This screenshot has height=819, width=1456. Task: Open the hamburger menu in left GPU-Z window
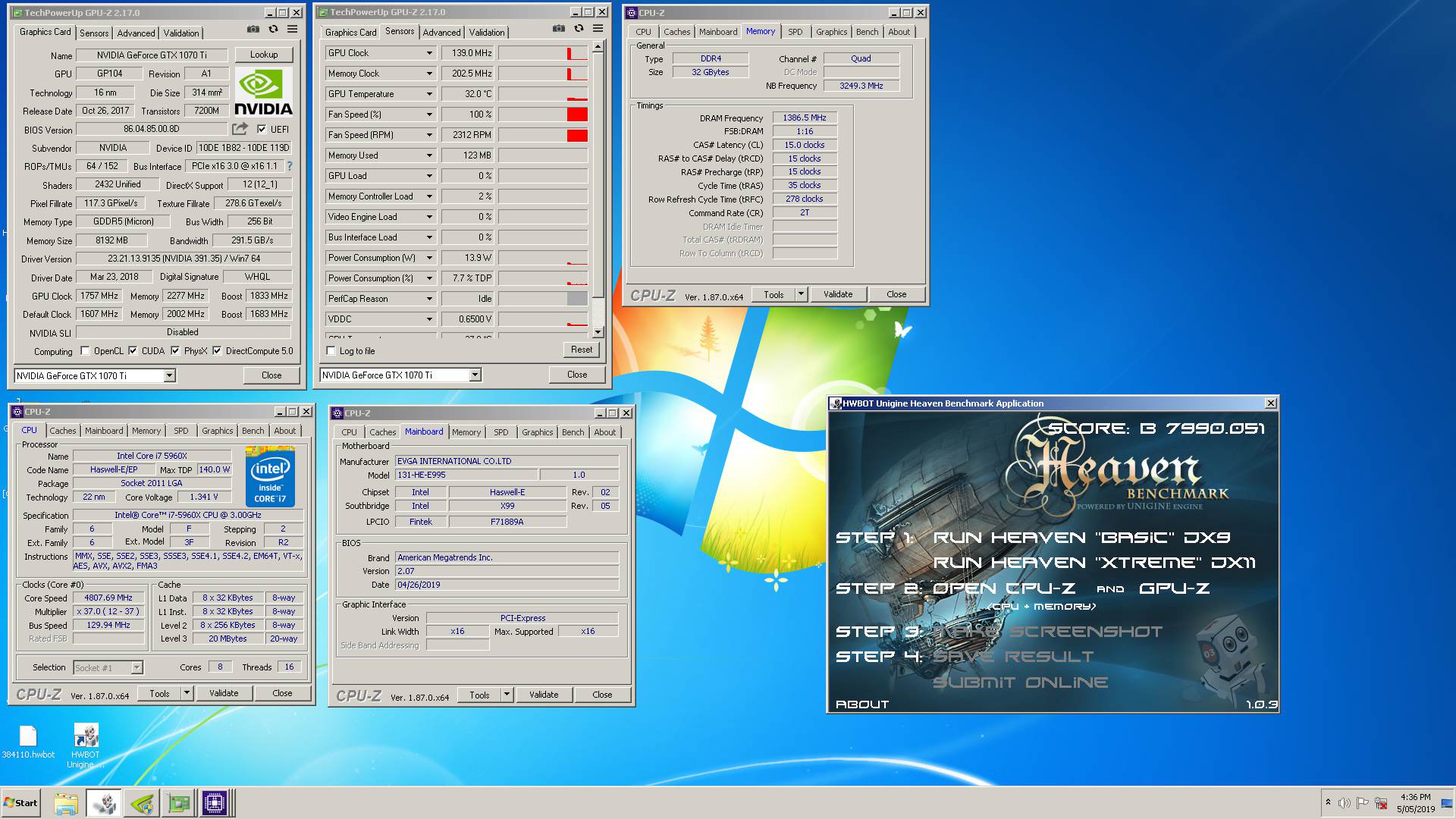tap(293, 29)
